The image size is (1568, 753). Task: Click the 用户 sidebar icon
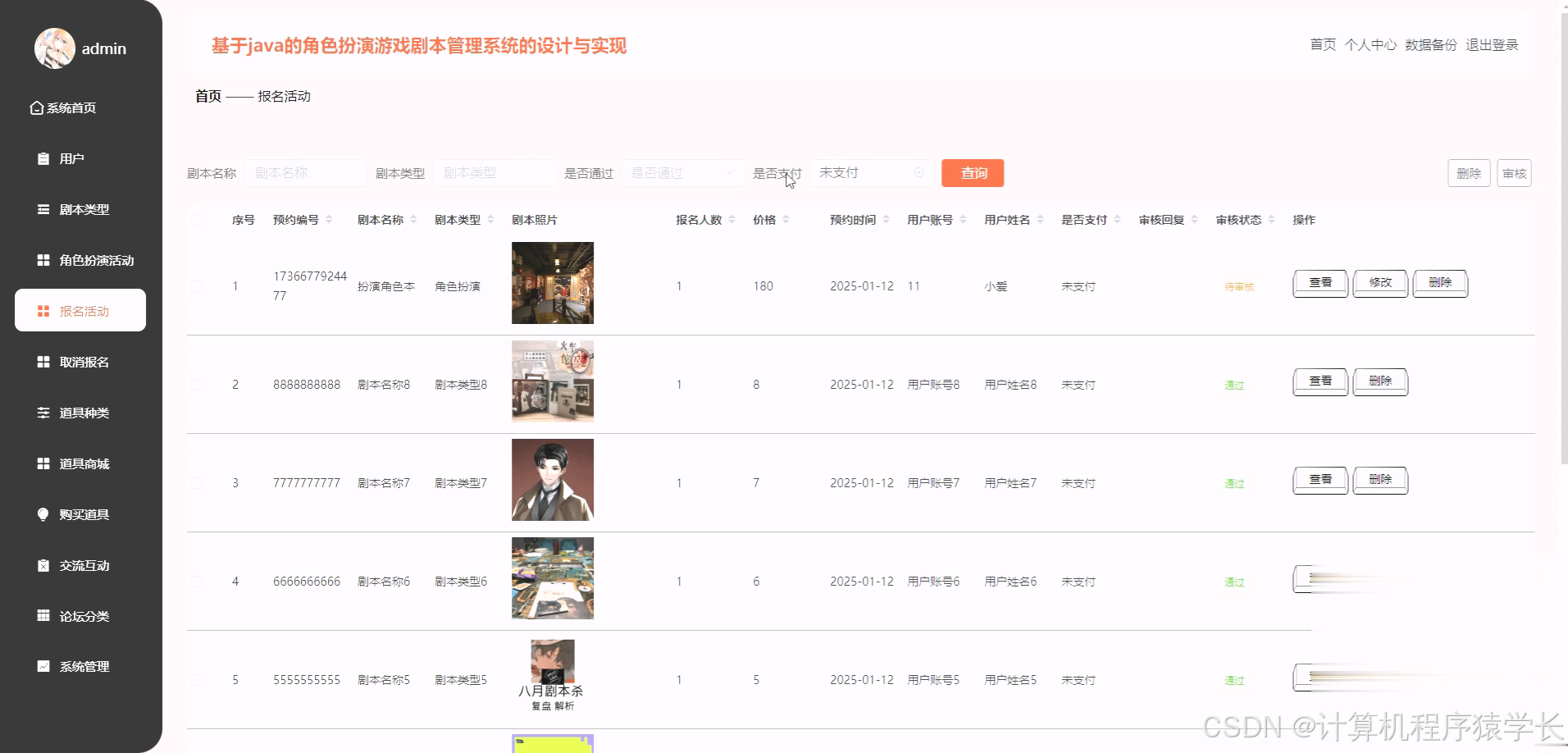tap(43, 158)
